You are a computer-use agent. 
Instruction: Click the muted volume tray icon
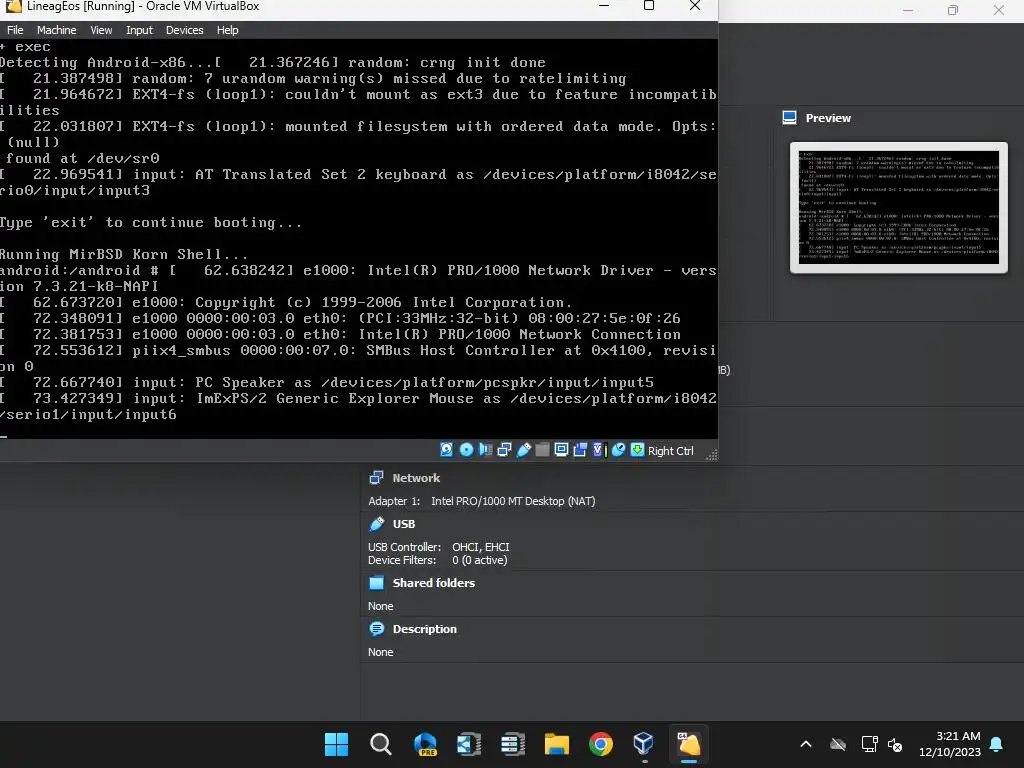[895, 744]
